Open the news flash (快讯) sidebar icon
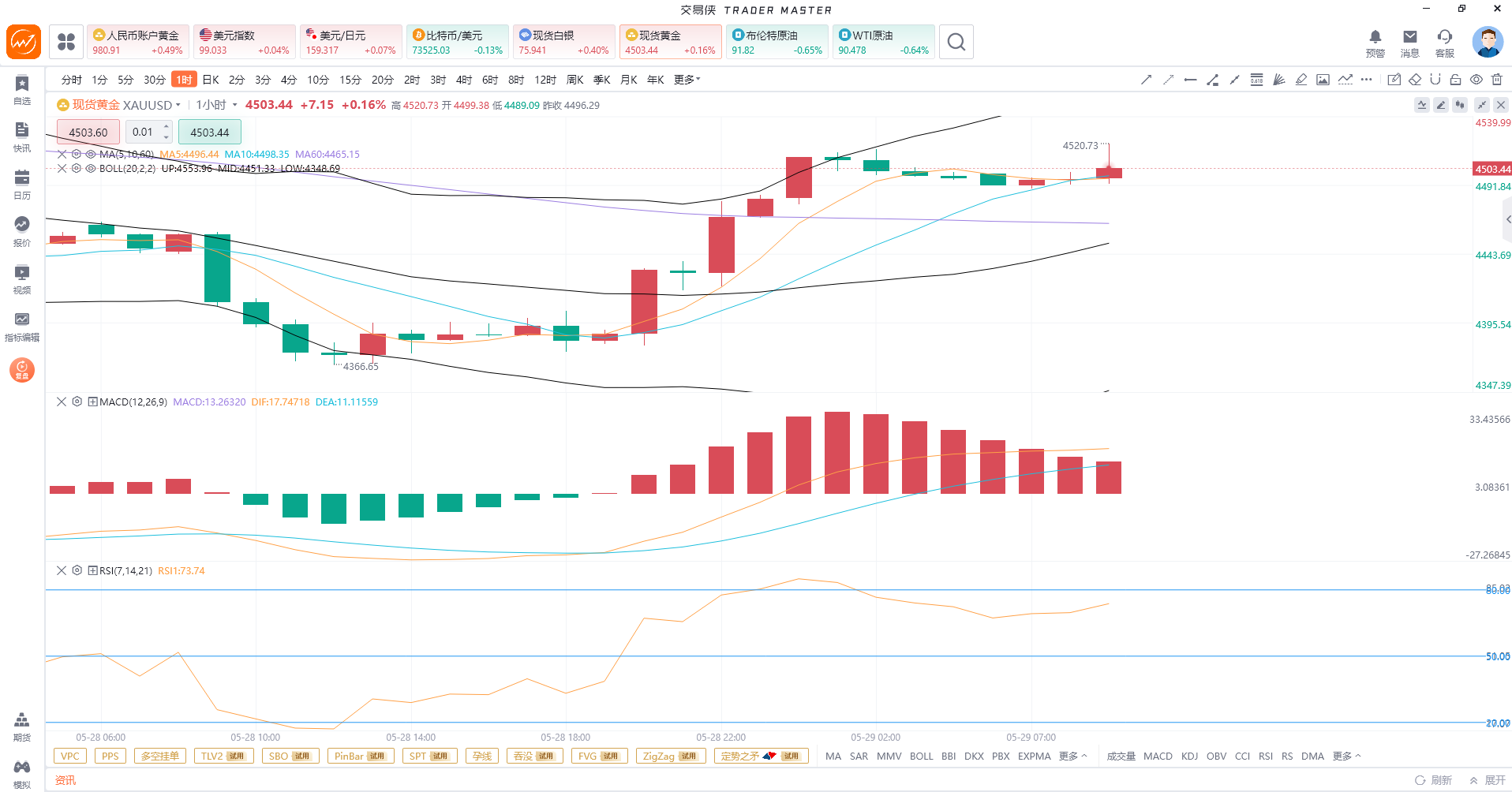The height and width of the screenshot is (792, 1512). tap(22, 137)
